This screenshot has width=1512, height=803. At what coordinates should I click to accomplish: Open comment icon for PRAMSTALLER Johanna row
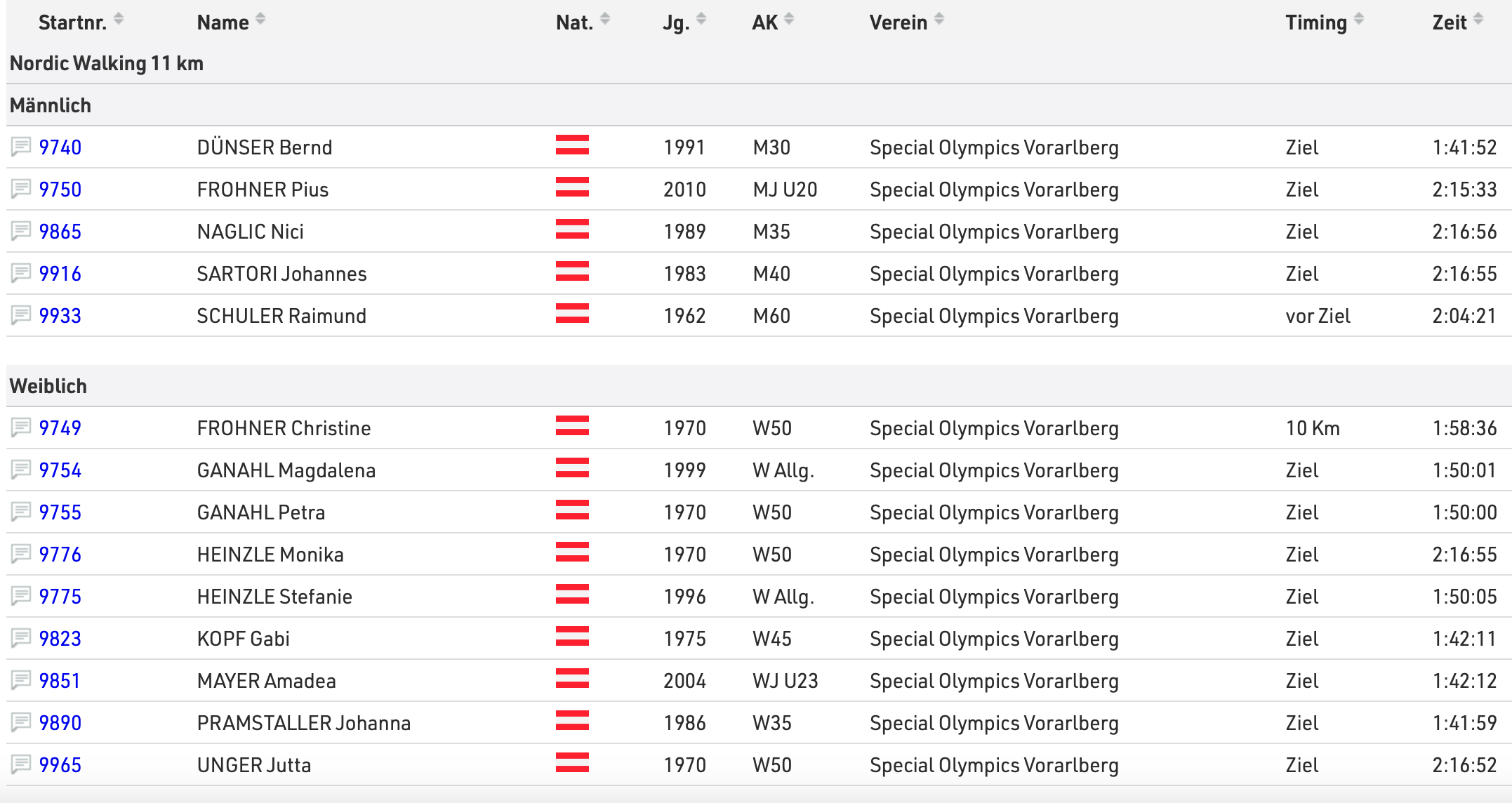click(x=21, y=722)
